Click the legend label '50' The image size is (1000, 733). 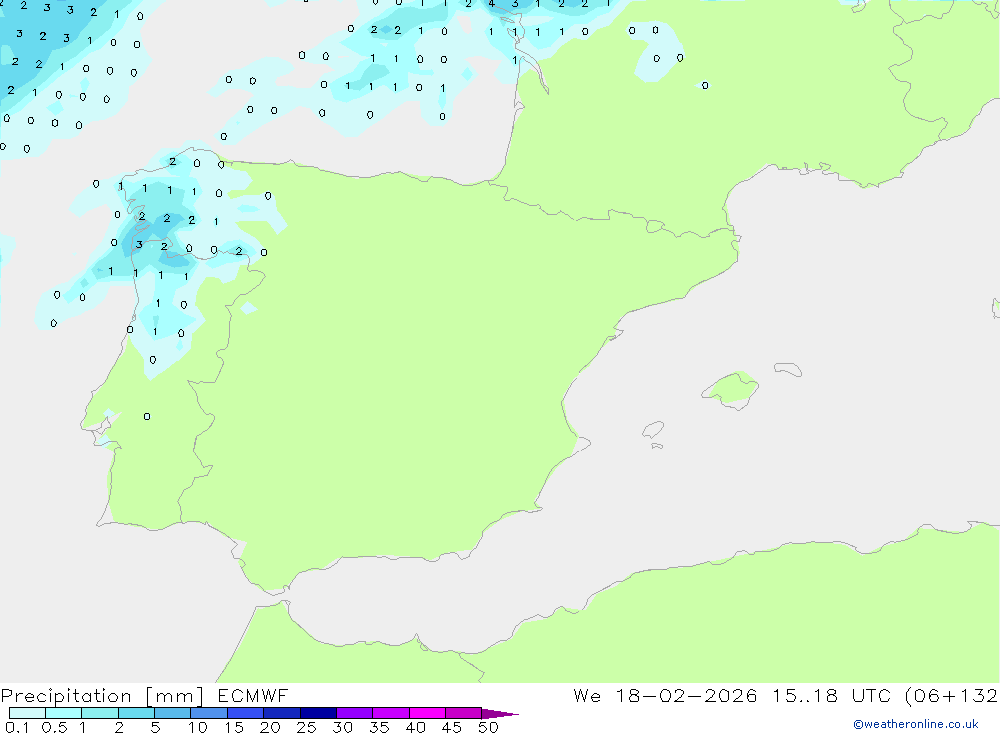click(488, 727)
